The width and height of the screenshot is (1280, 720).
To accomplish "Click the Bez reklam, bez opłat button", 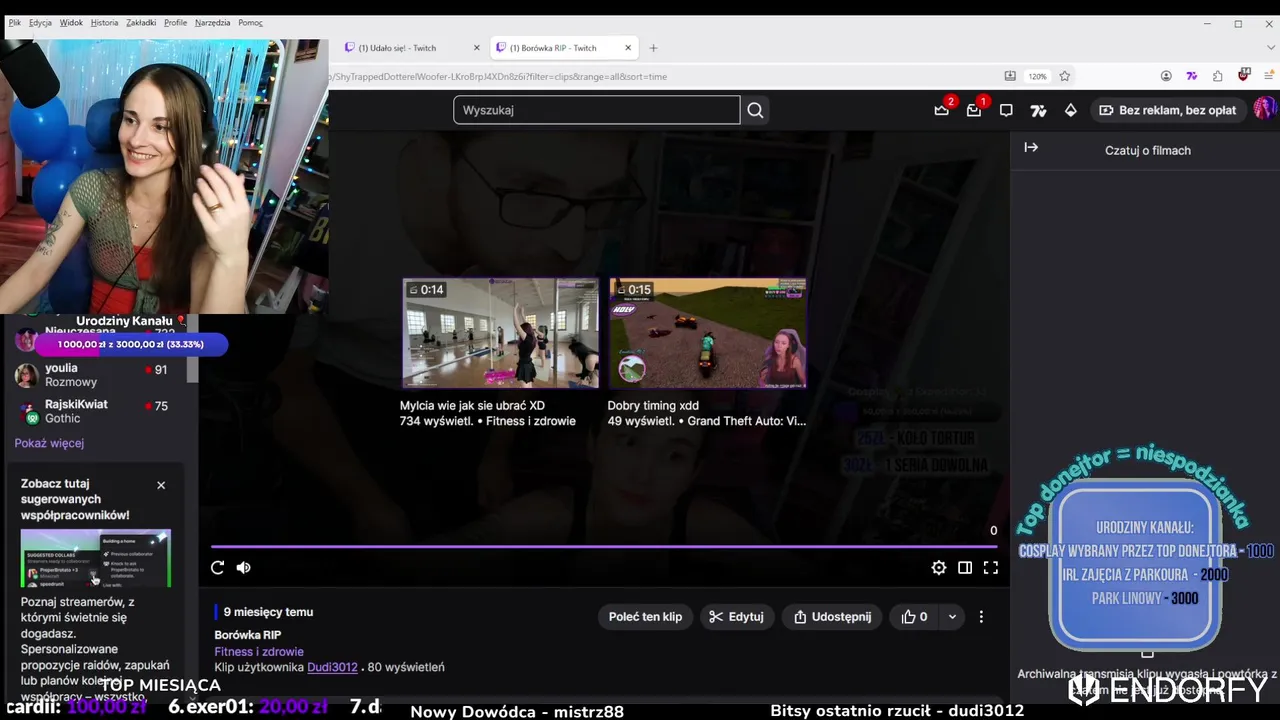I will pyautogui.click(x=1168, y=110).
